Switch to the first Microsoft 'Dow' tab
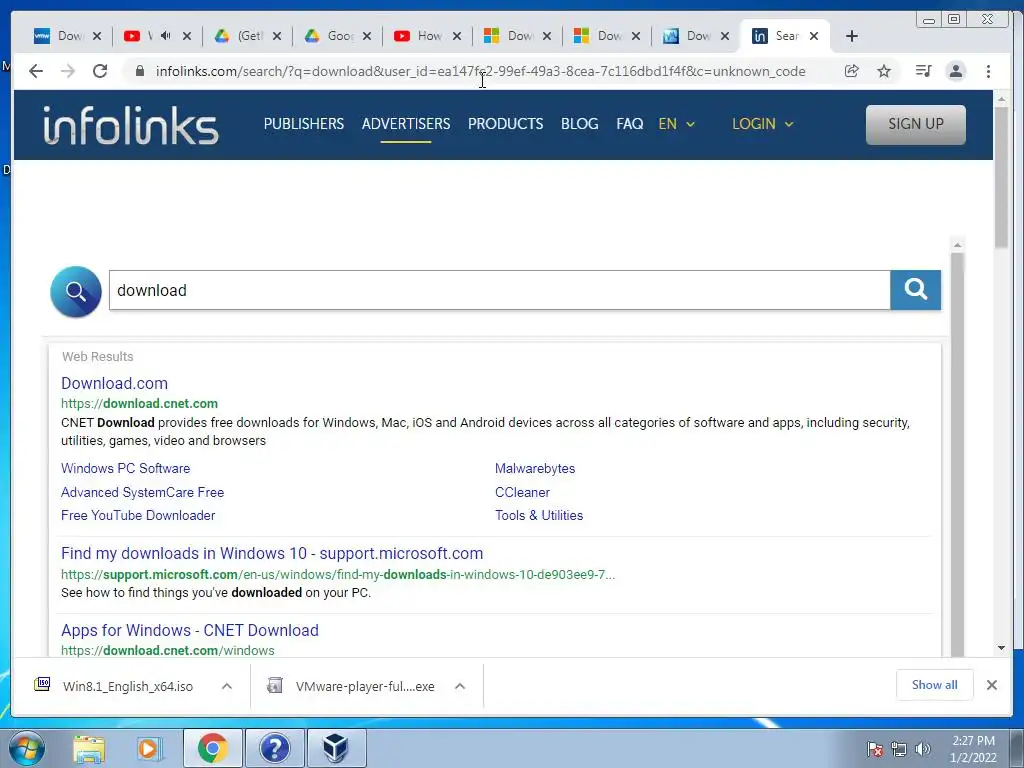Screen dimensions: 1024x768 pyautogui.click(x=508, y=36)
